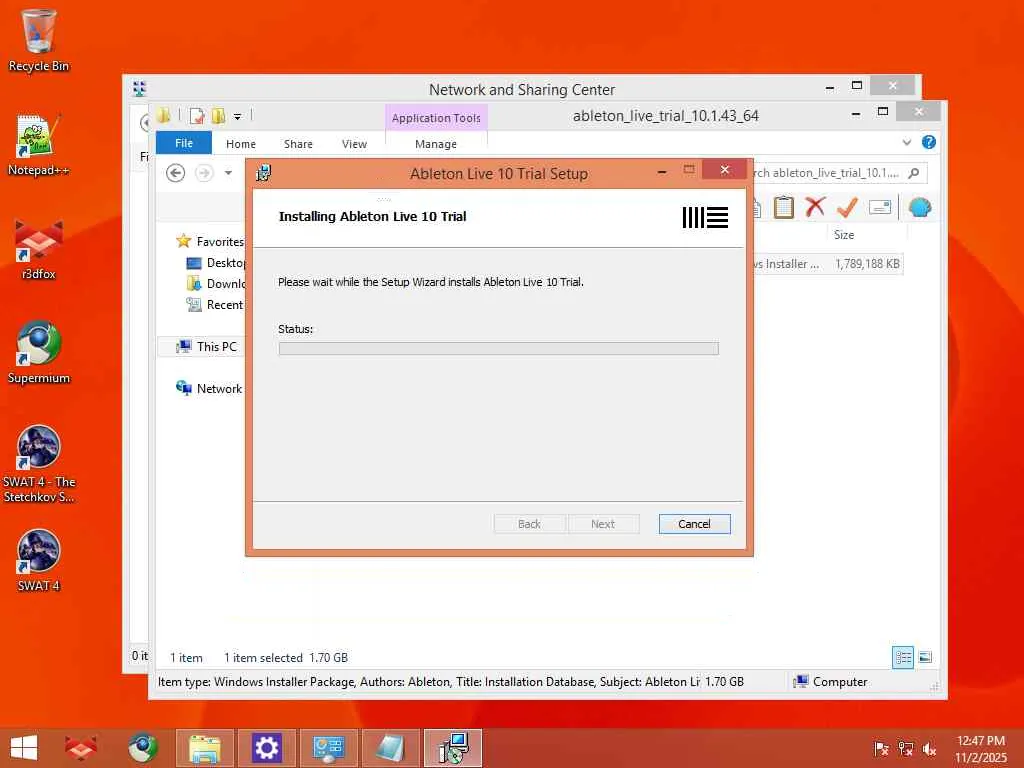Cancel the Ableton Live 10 Trial installation

pyautogui.click(x=694, y=524)
